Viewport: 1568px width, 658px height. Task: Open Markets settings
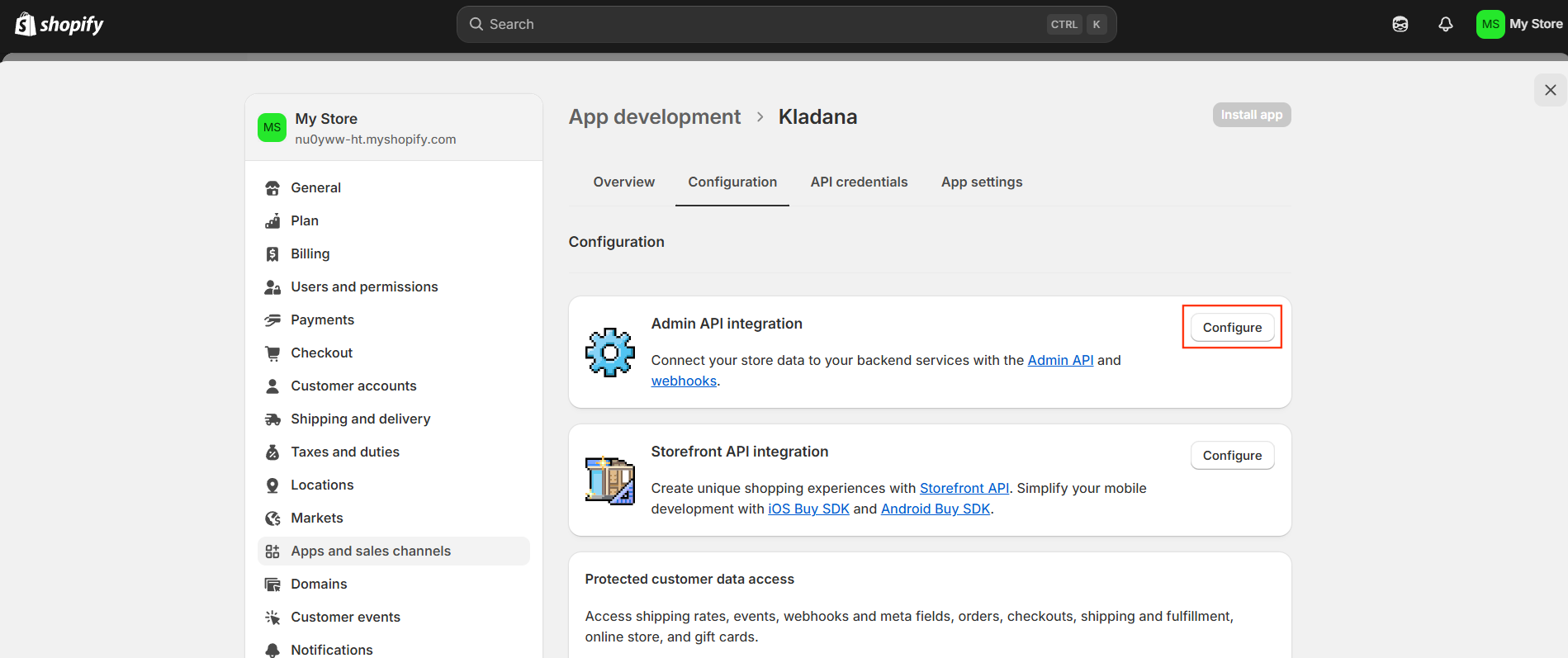click(394, 518)
